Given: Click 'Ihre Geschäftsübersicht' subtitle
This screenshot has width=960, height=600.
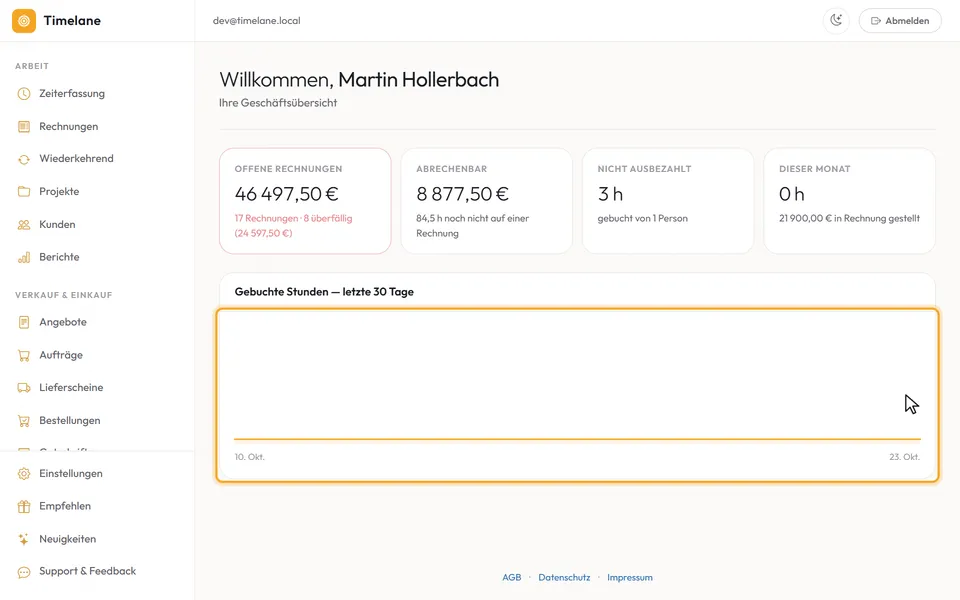Looking at the screenshot, I should (278, 103).
